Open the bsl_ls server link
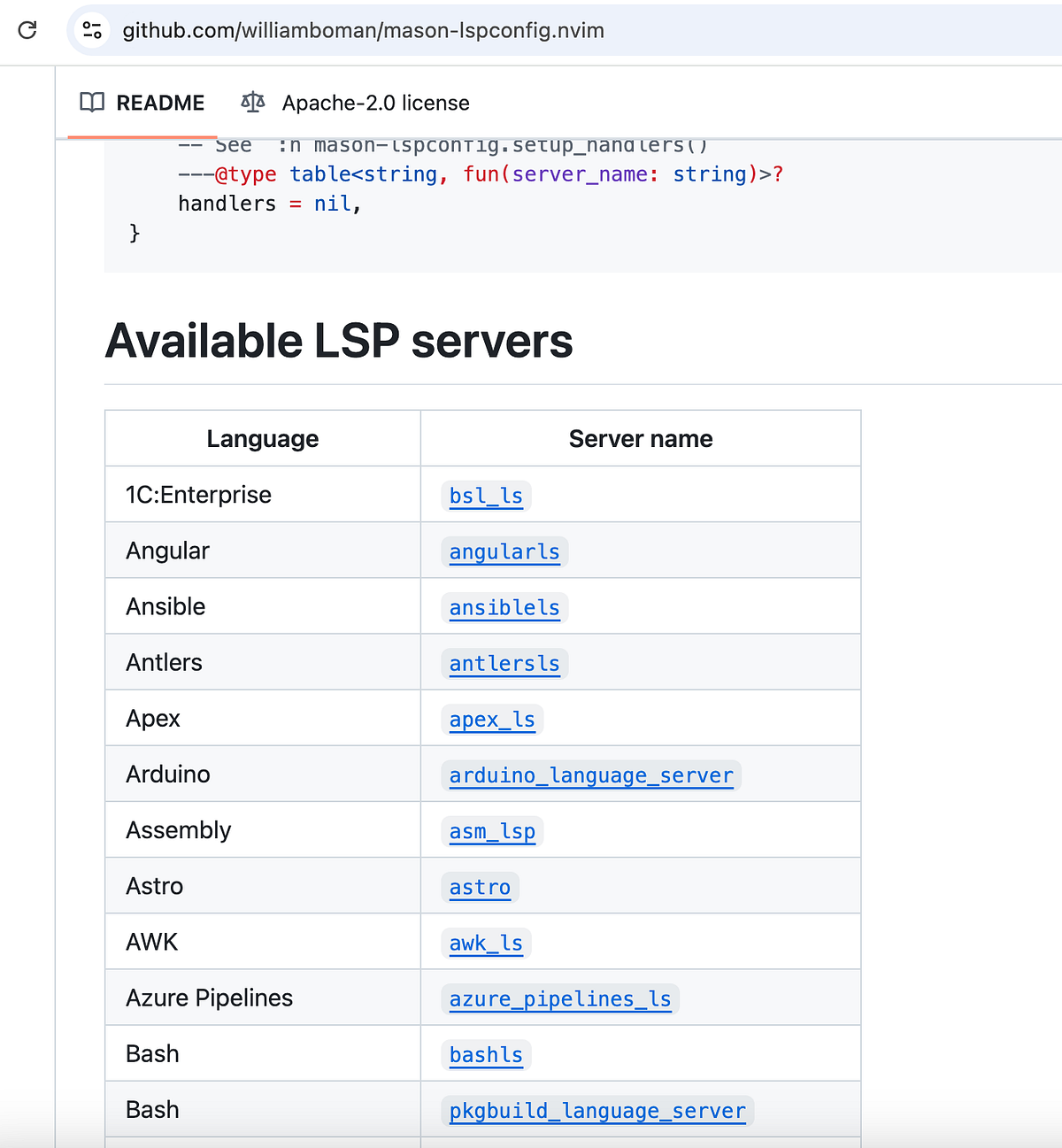 click(485, 496)
